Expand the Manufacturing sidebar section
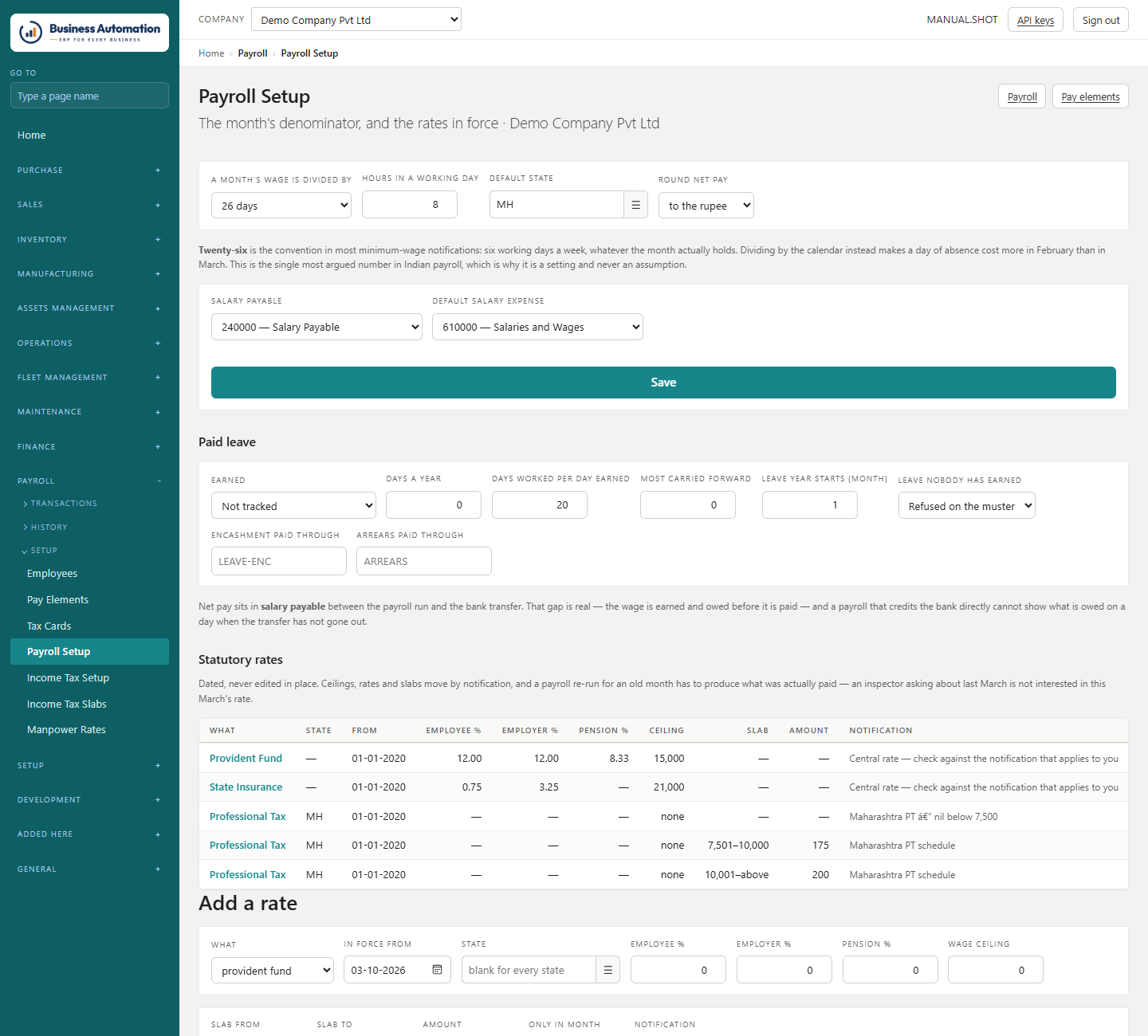Viewport: 1148px width, 1036px height. (x=89, y=274)
